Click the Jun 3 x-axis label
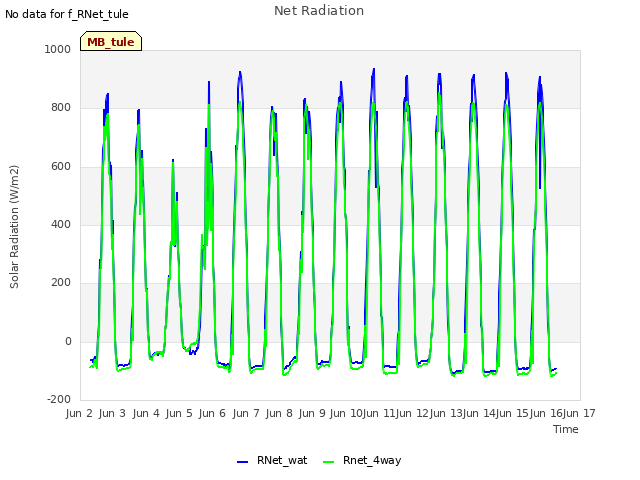640x480 pixels. pyautogui.click(x=112, y=413)
